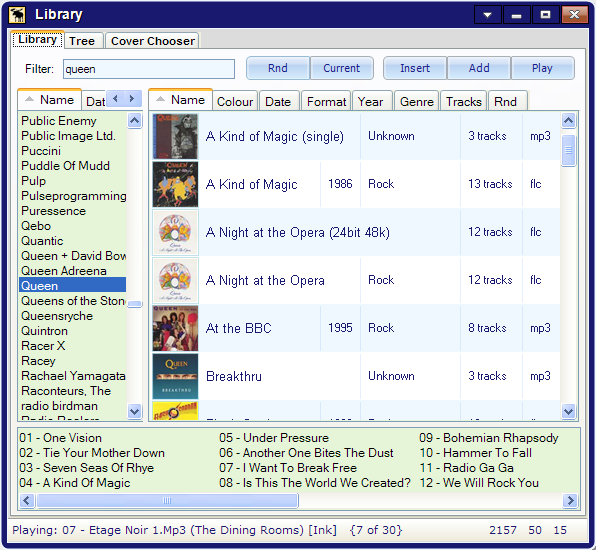Click the Rnd button
Viewport: 596px width, 550px height.
pyautogui.click(x=278, y=68)
